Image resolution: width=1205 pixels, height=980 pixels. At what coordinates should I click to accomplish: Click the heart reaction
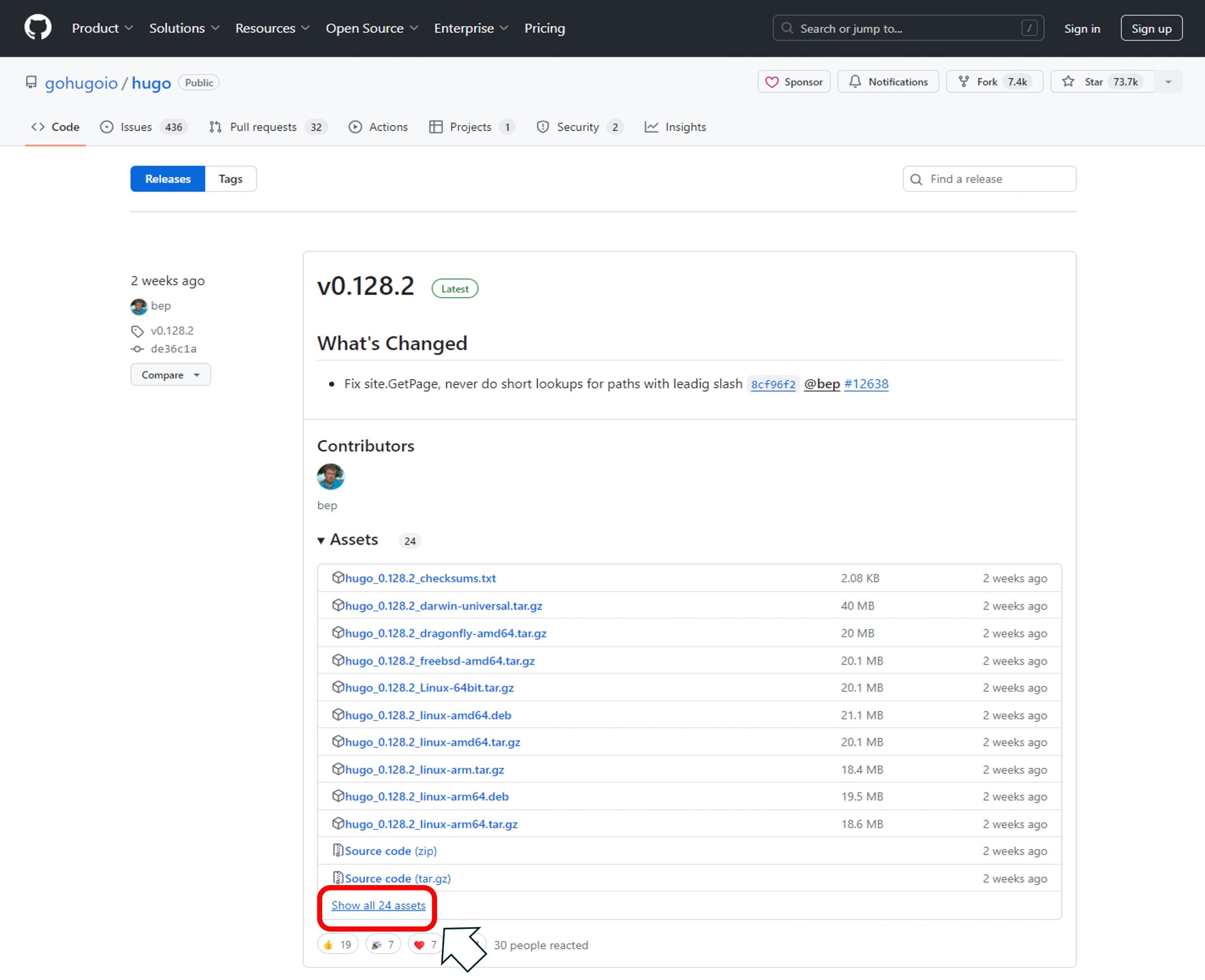425,945
